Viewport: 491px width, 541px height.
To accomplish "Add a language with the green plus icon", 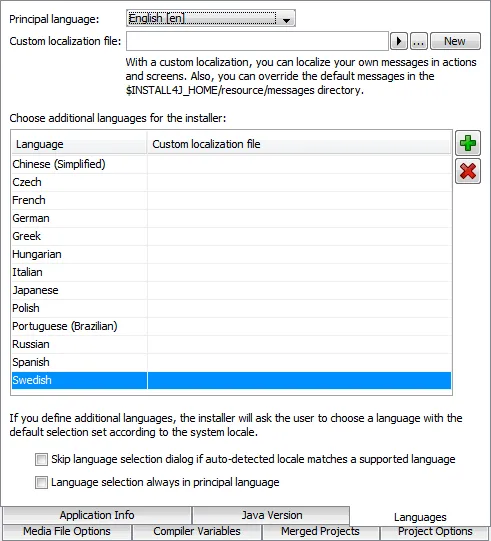I will [x=468, y=143].
